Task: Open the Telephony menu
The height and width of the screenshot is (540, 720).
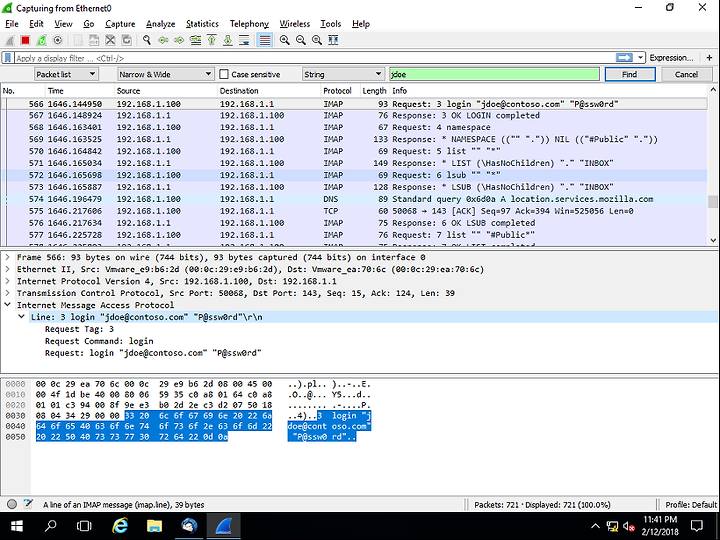Action: point(249,24)
